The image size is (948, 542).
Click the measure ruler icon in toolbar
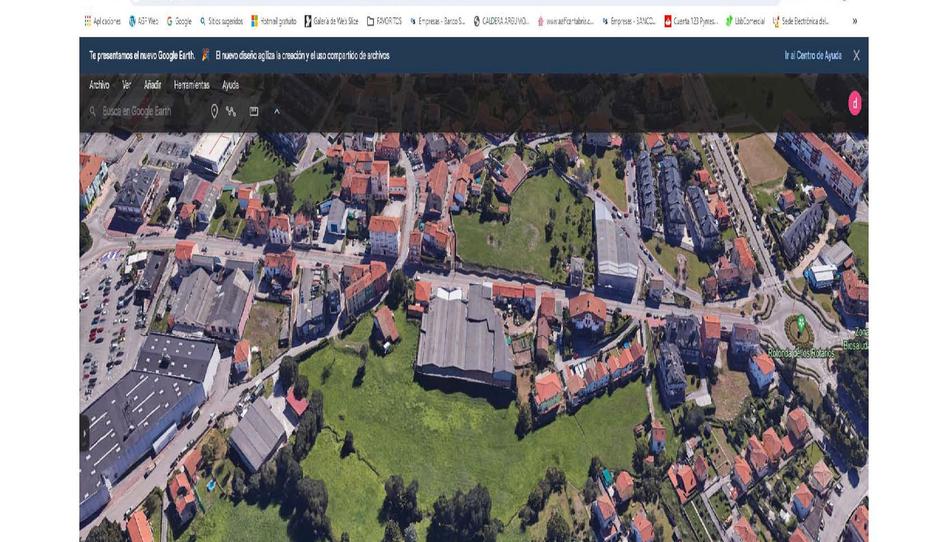click(x=254, y=111)
